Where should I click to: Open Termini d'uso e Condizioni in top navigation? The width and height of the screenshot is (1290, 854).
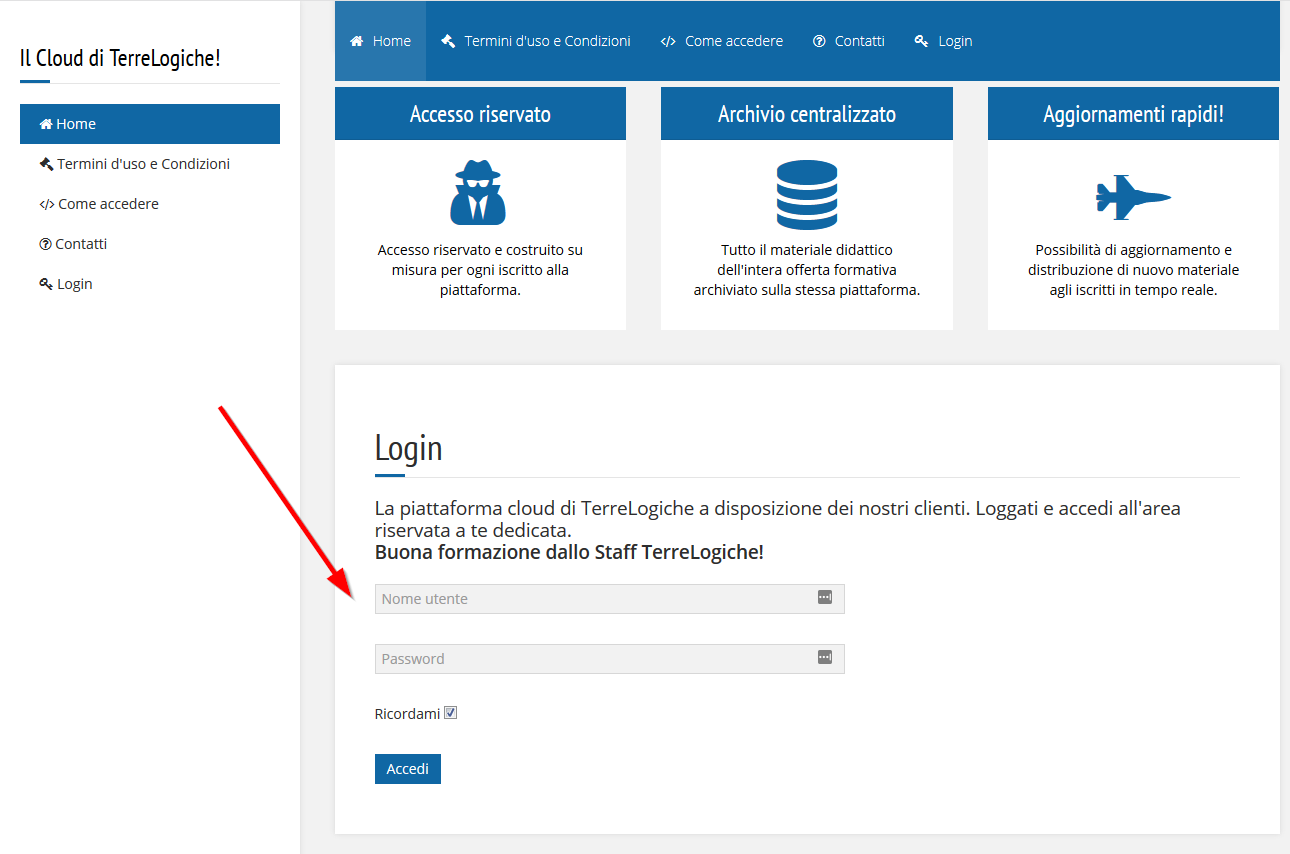tap(535, 41)
